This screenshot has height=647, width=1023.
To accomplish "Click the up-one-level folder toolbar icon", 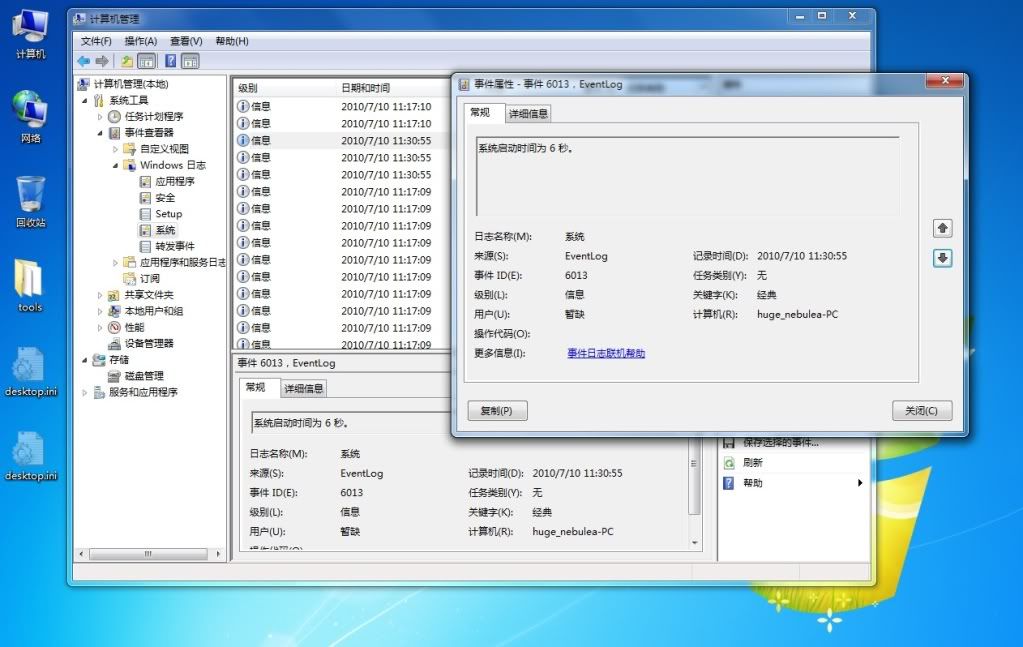I will [127, 61].
